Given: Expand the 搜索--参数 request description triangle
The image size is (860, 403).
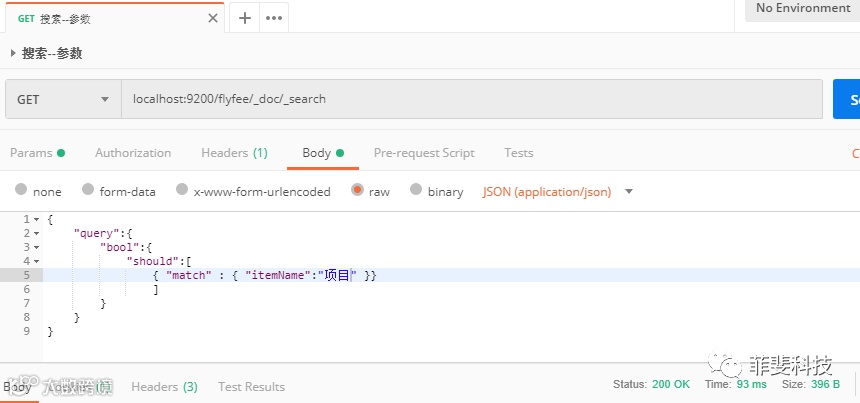Looking at the screenshot, I should [13, 53].
